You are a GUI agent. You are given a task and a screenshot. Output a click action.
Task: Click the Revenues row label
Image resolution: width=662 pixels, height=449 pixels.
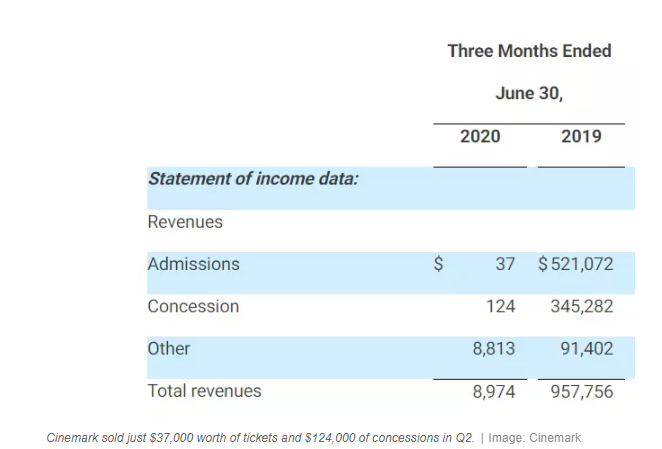[185, 222]
